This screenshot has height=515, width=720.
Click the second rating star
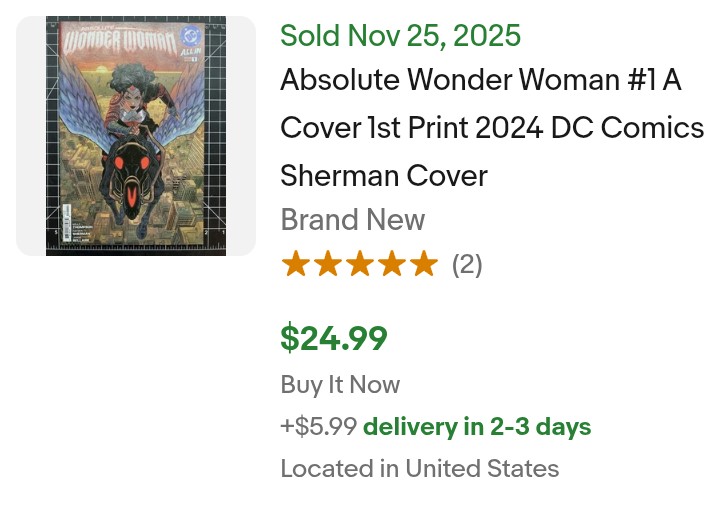coord(327,264)
